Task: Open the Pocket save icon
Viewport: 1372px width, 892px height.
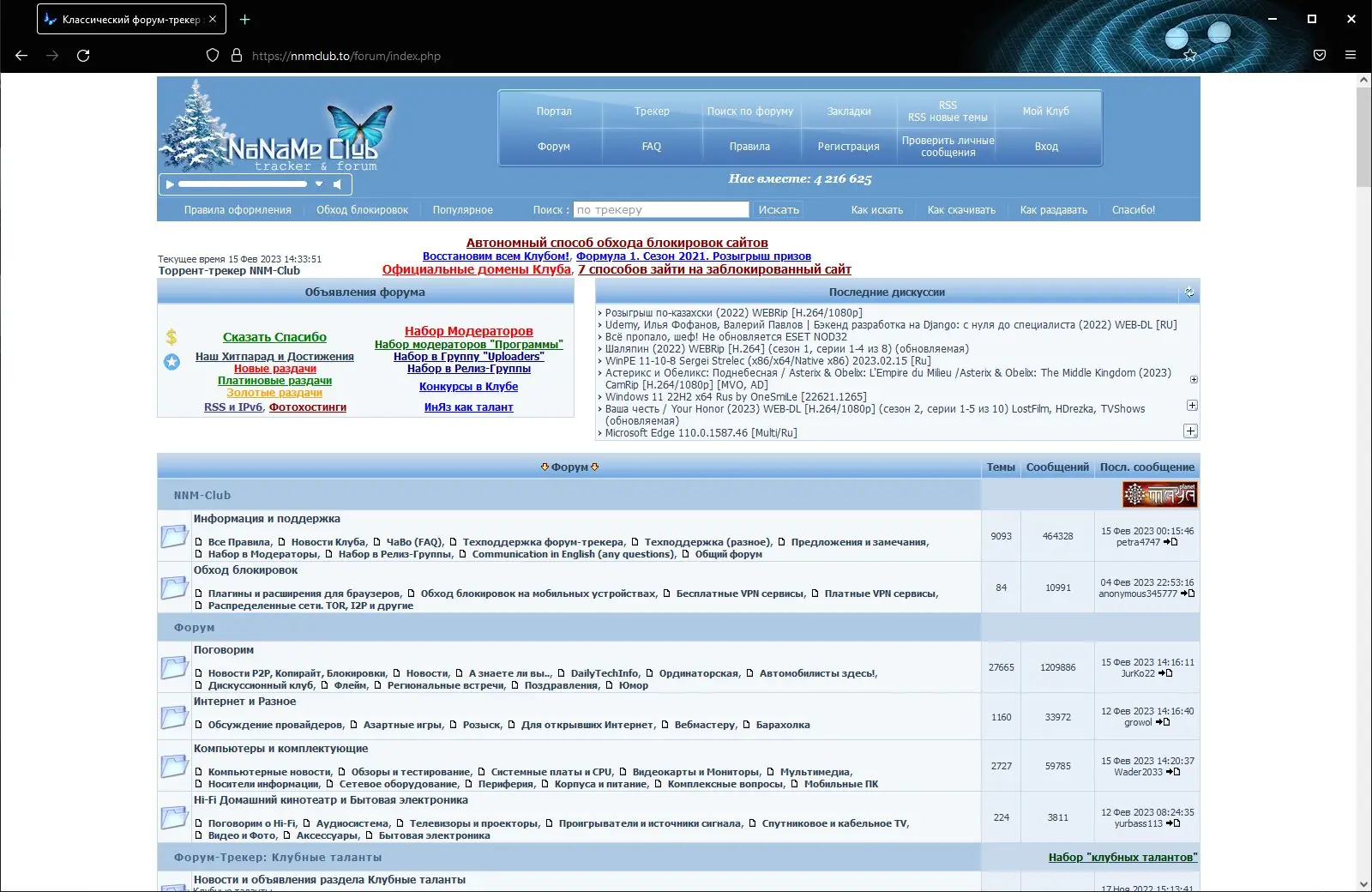Action: pos(1320,56)
